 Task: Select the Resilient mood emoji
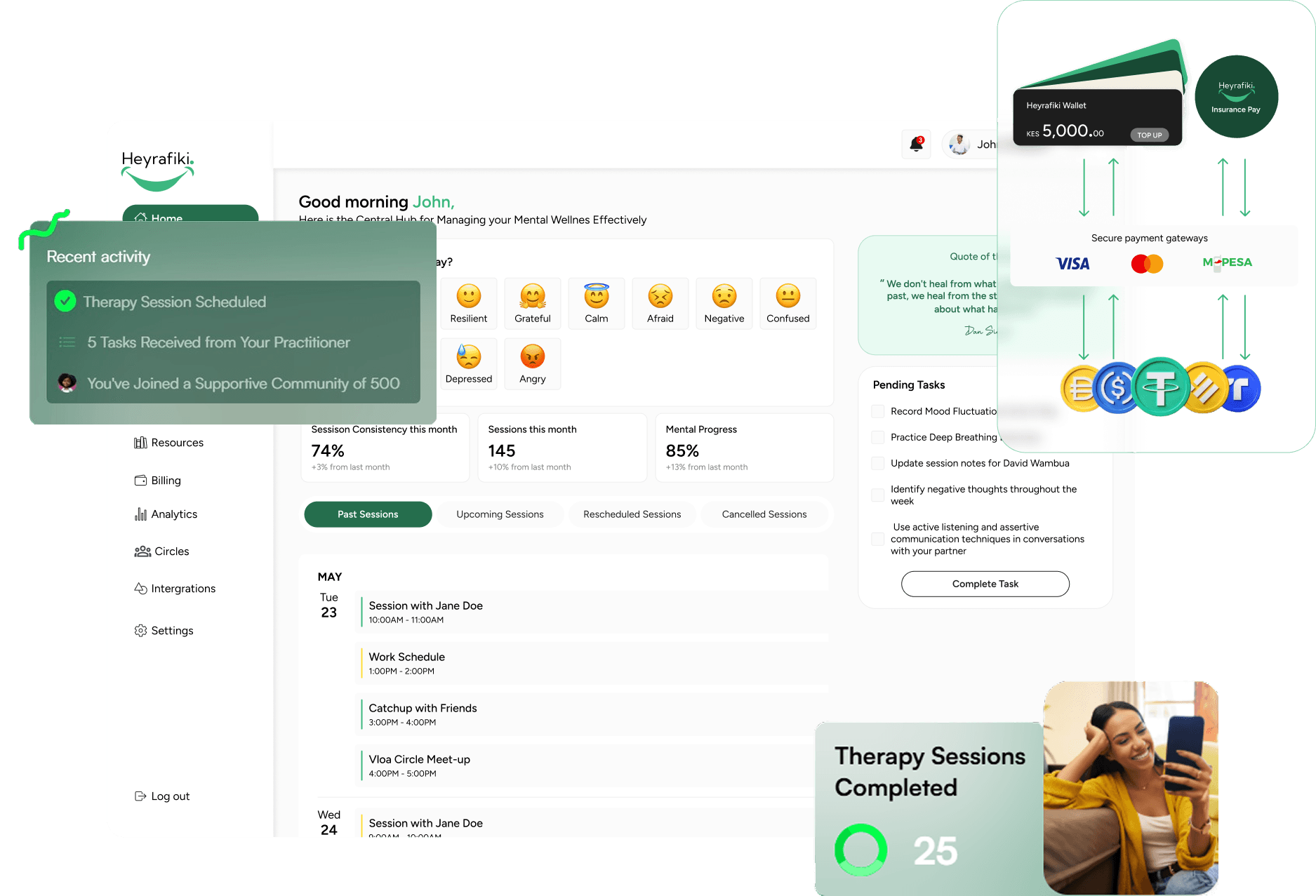coord(469,303)
